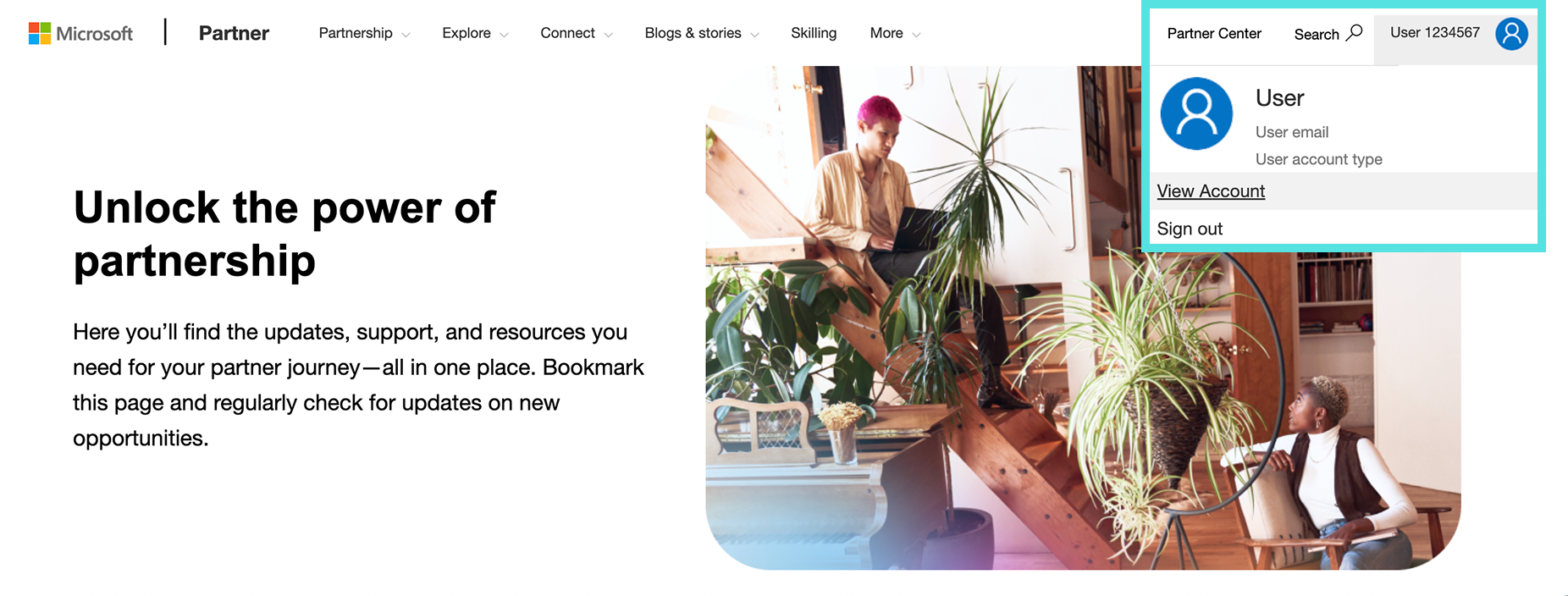The width and height of the screenshot is (1568, 596).
Task: Click the View Account link
Action: (1211, 191)
